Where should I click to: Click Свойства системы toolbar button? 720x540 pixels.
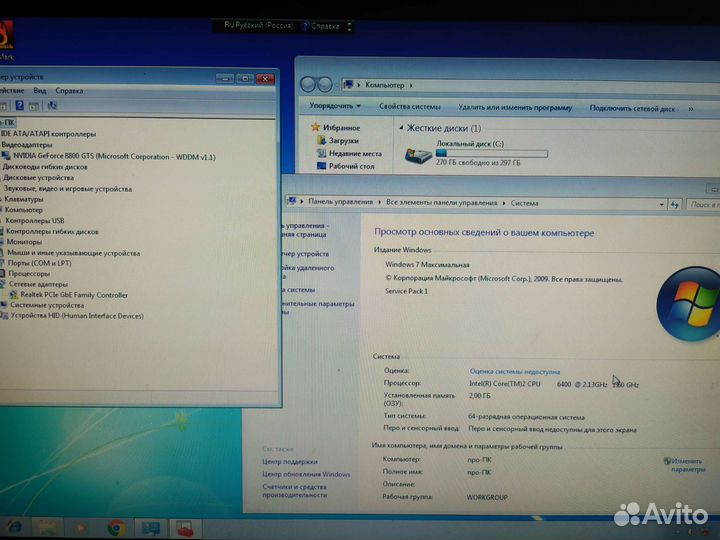[x=409, y=107]
